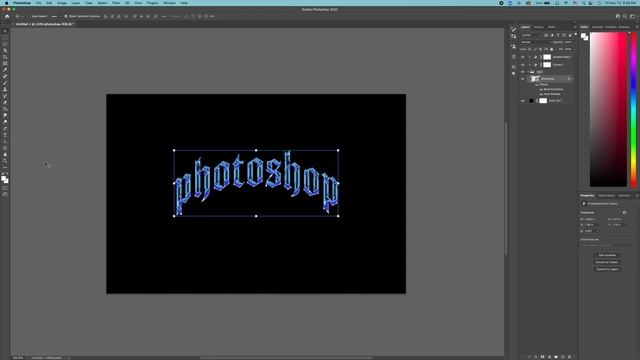640x360 pixels.
Task: Click the rotation angle field in Properties
Action: (591, 231)
